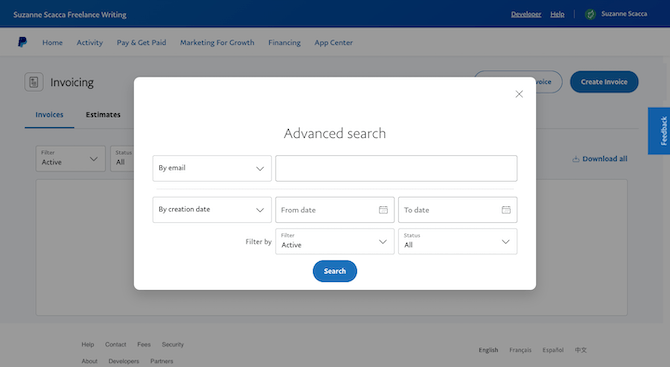Image resolution: width=670 pixels, height=367 pixels.
Task: Open the By creation date dropdown
Action: [212, 210]
